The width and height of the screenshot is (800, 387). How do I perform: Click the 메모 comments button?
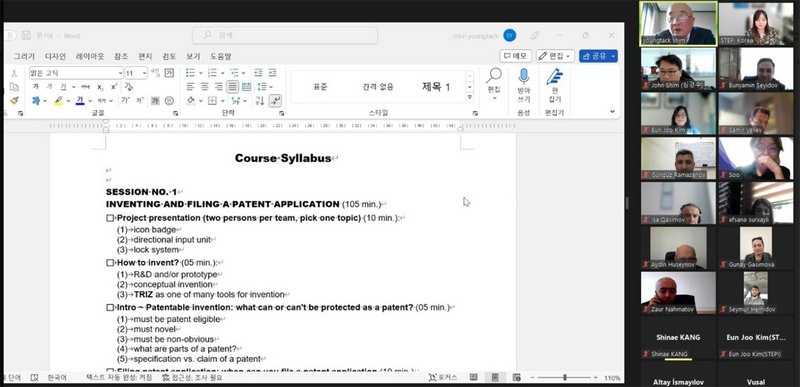pos(516,56)
